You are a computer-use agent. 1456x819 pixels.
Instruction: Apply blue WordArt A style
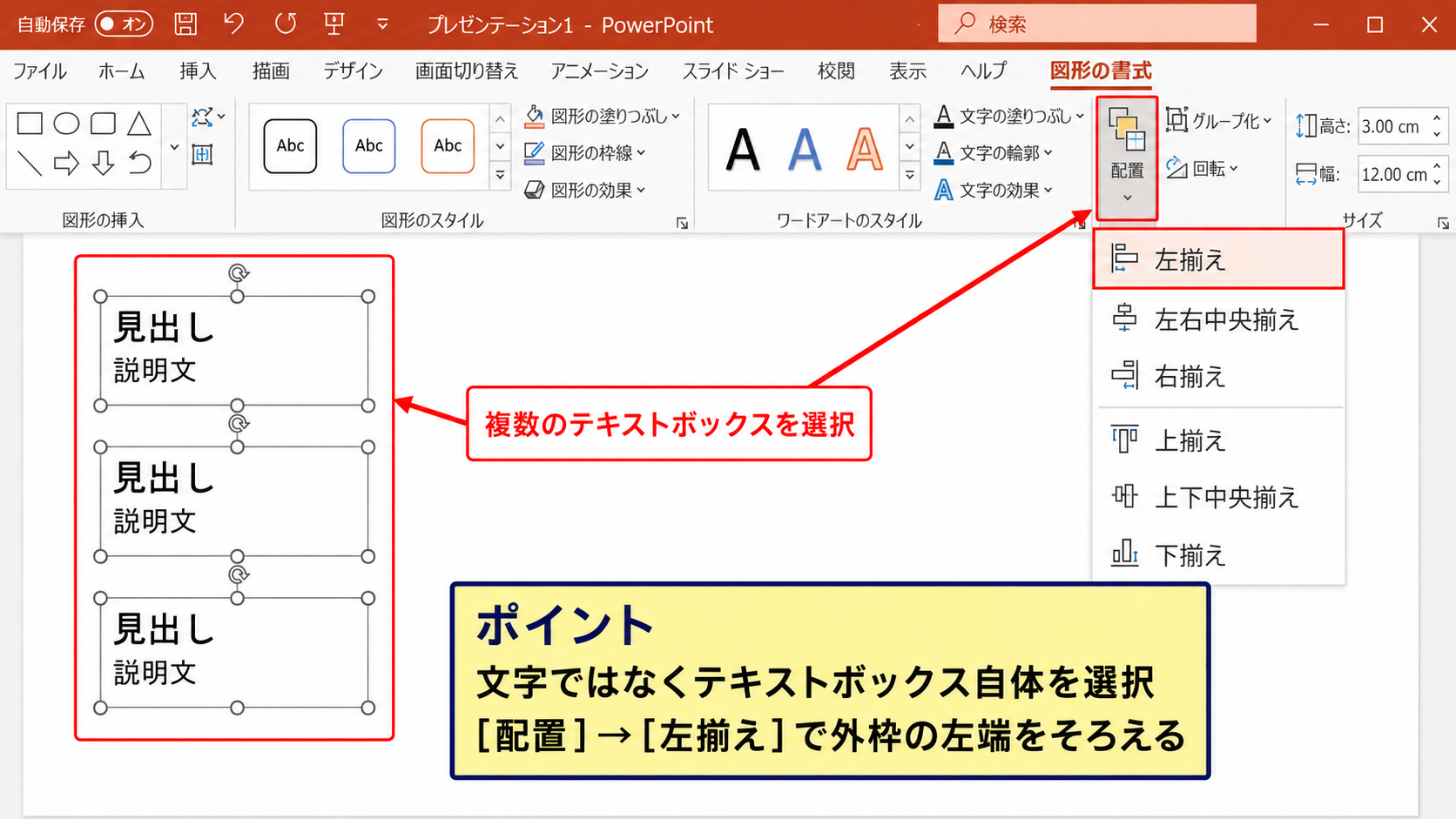(804, 150)
